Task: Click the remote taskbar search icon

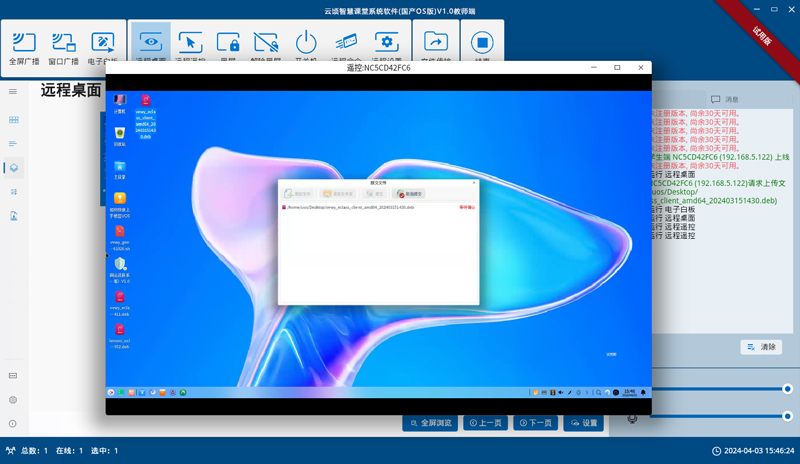Action: tap(598, 393)
